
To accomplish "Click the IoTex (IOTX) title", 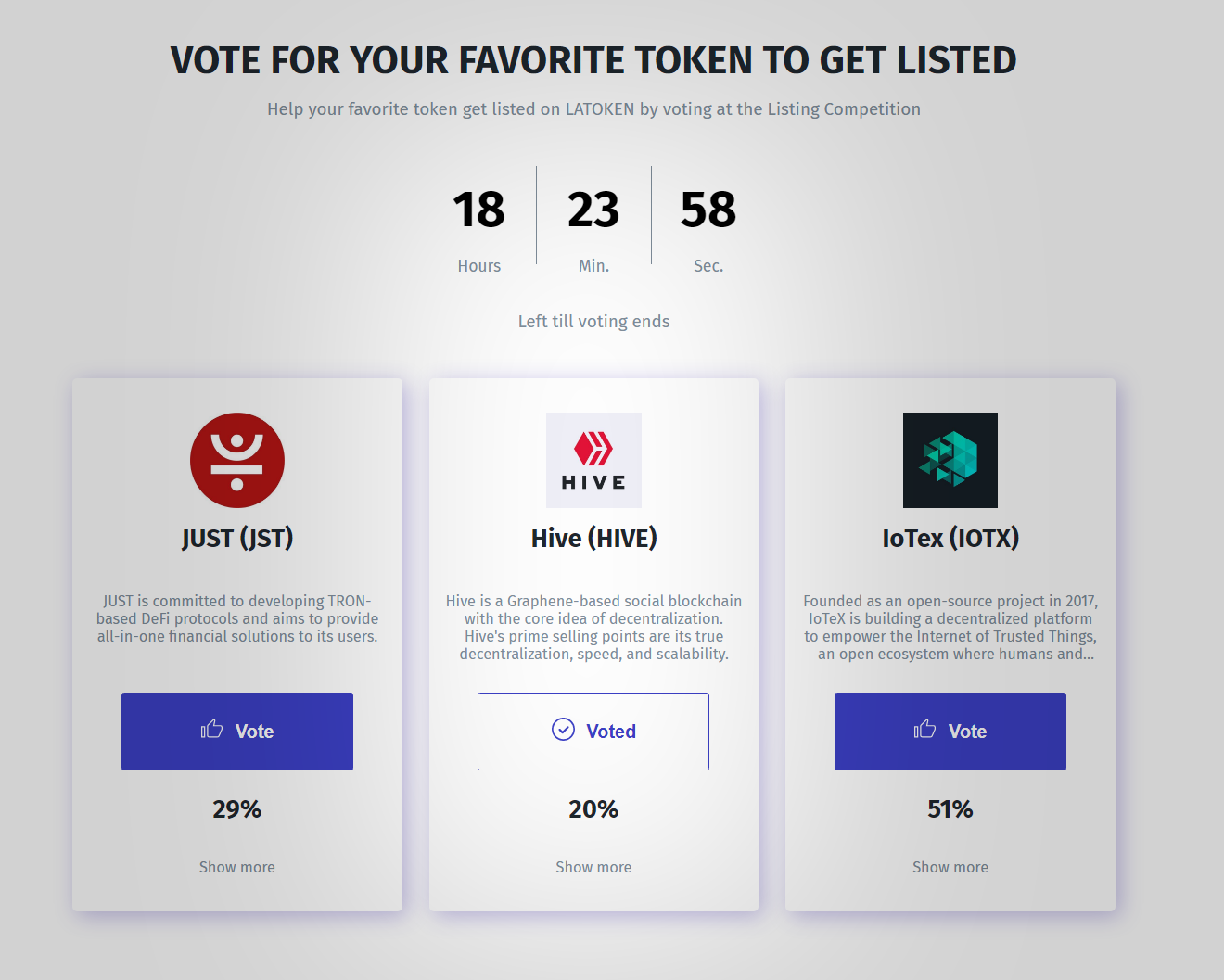I will point(950,538).
